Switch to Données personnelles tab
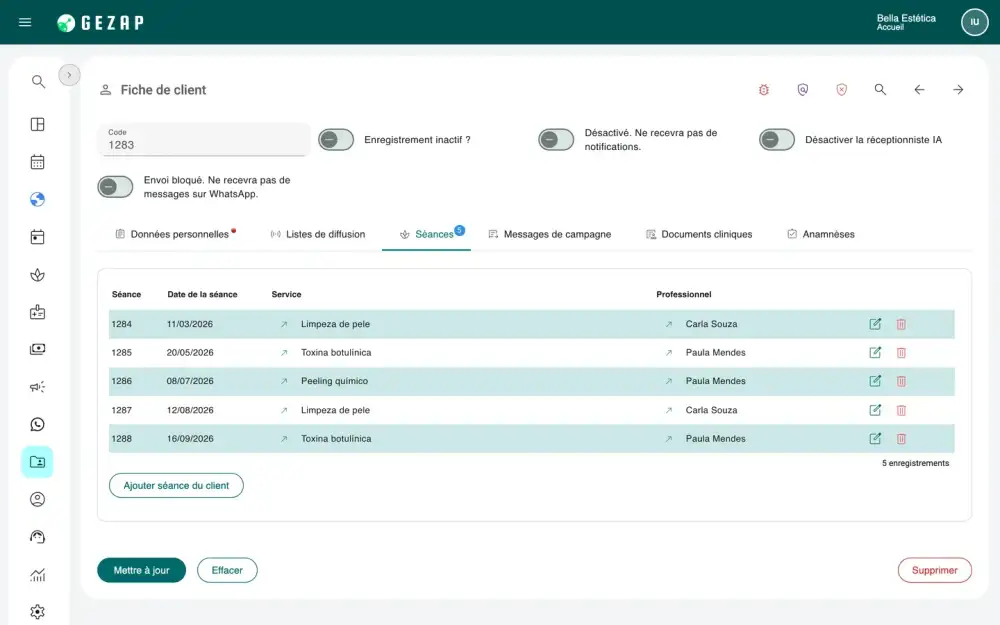Screen dimensions: 1000x625 [x=175, y=234]
